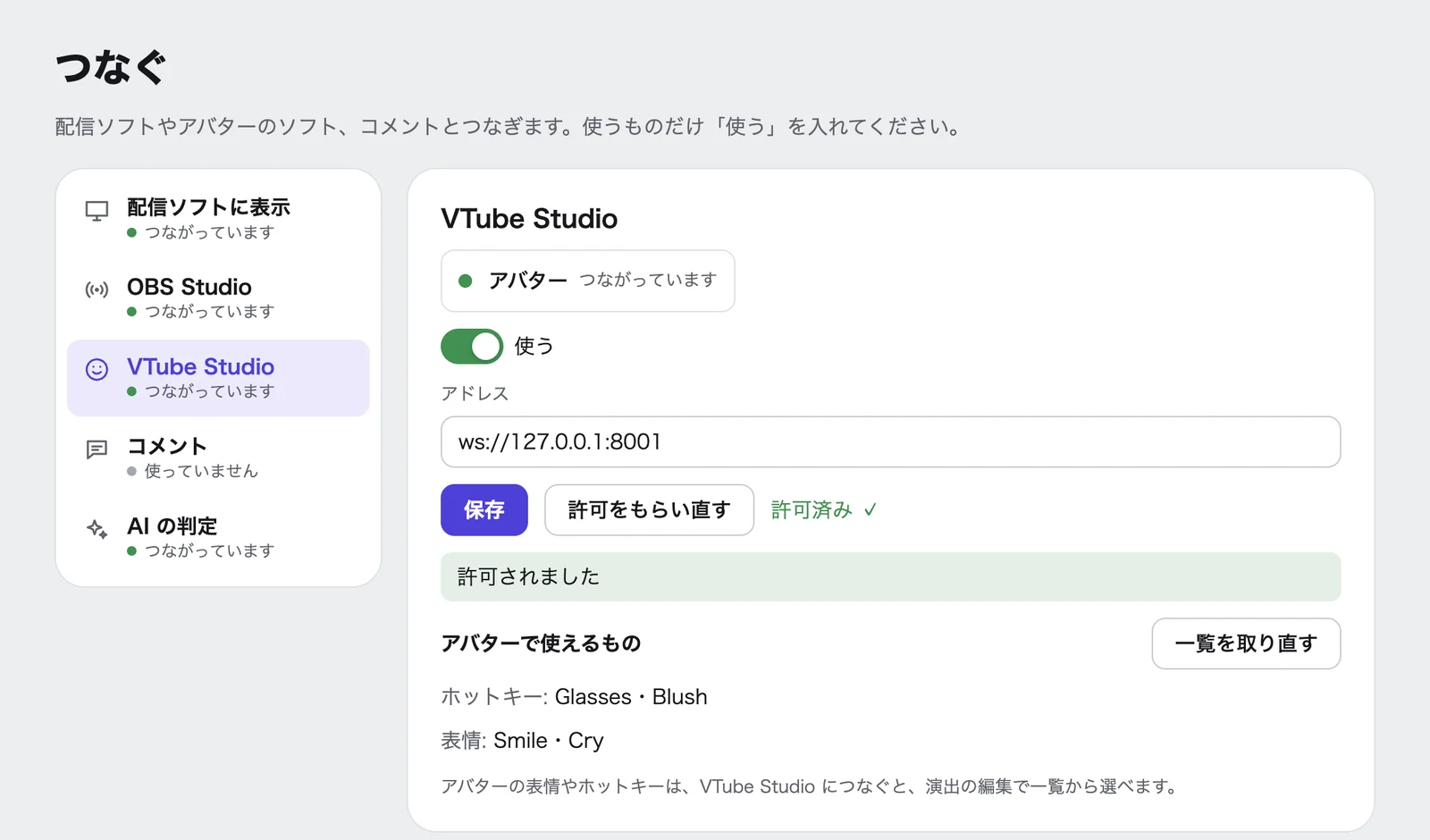Click the chat bubble icon beside コメント
The width and height of the screenshot is (1430, 840).
(97, 449)
